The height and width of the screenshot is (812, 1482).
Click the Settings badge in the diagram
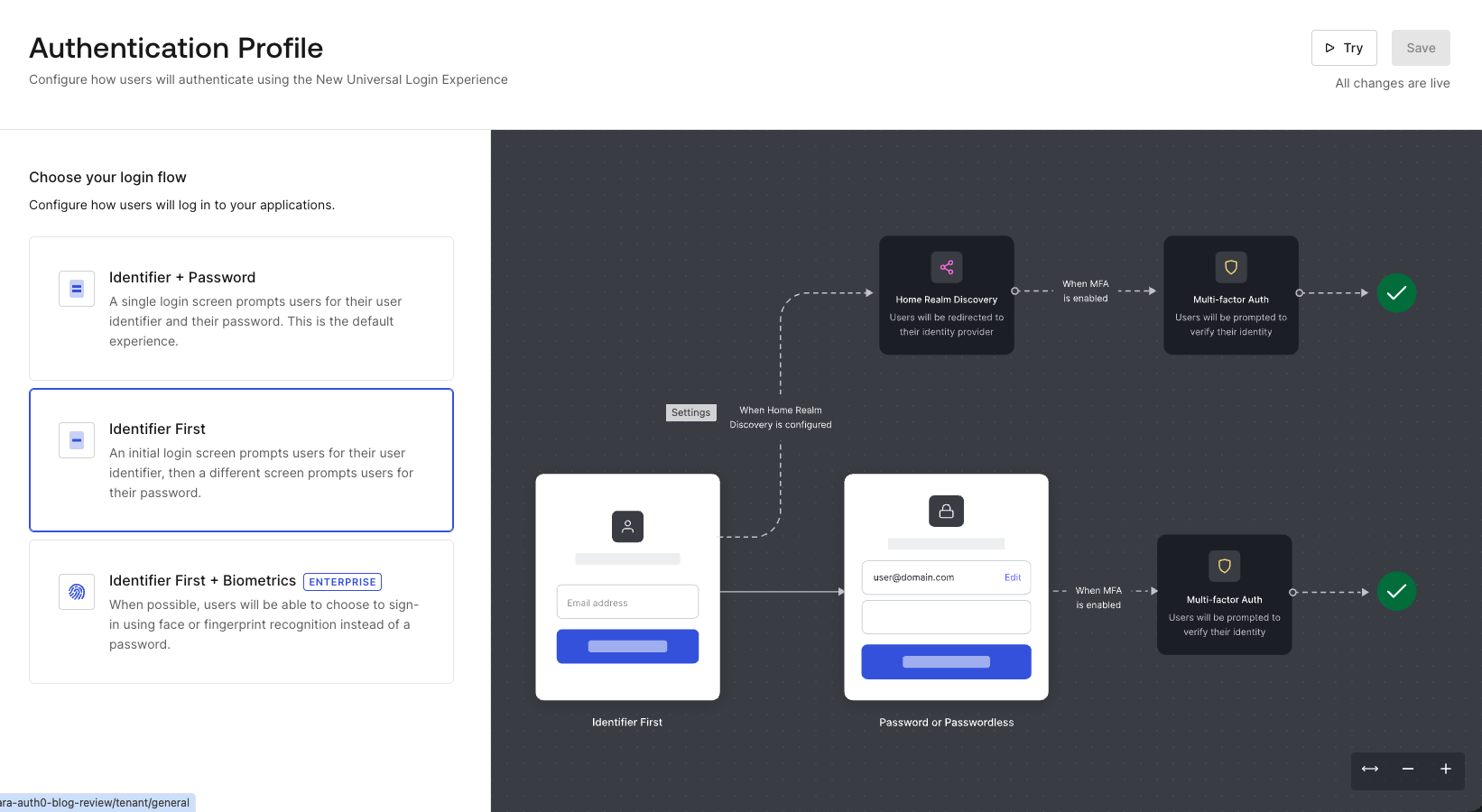click(690, 412)
